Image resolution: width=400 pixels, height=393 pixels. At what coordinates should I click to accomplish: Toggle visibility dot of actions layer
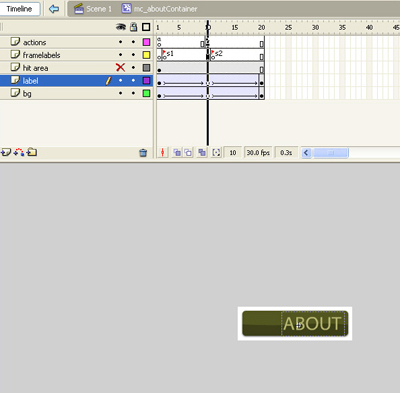(120, 42)
